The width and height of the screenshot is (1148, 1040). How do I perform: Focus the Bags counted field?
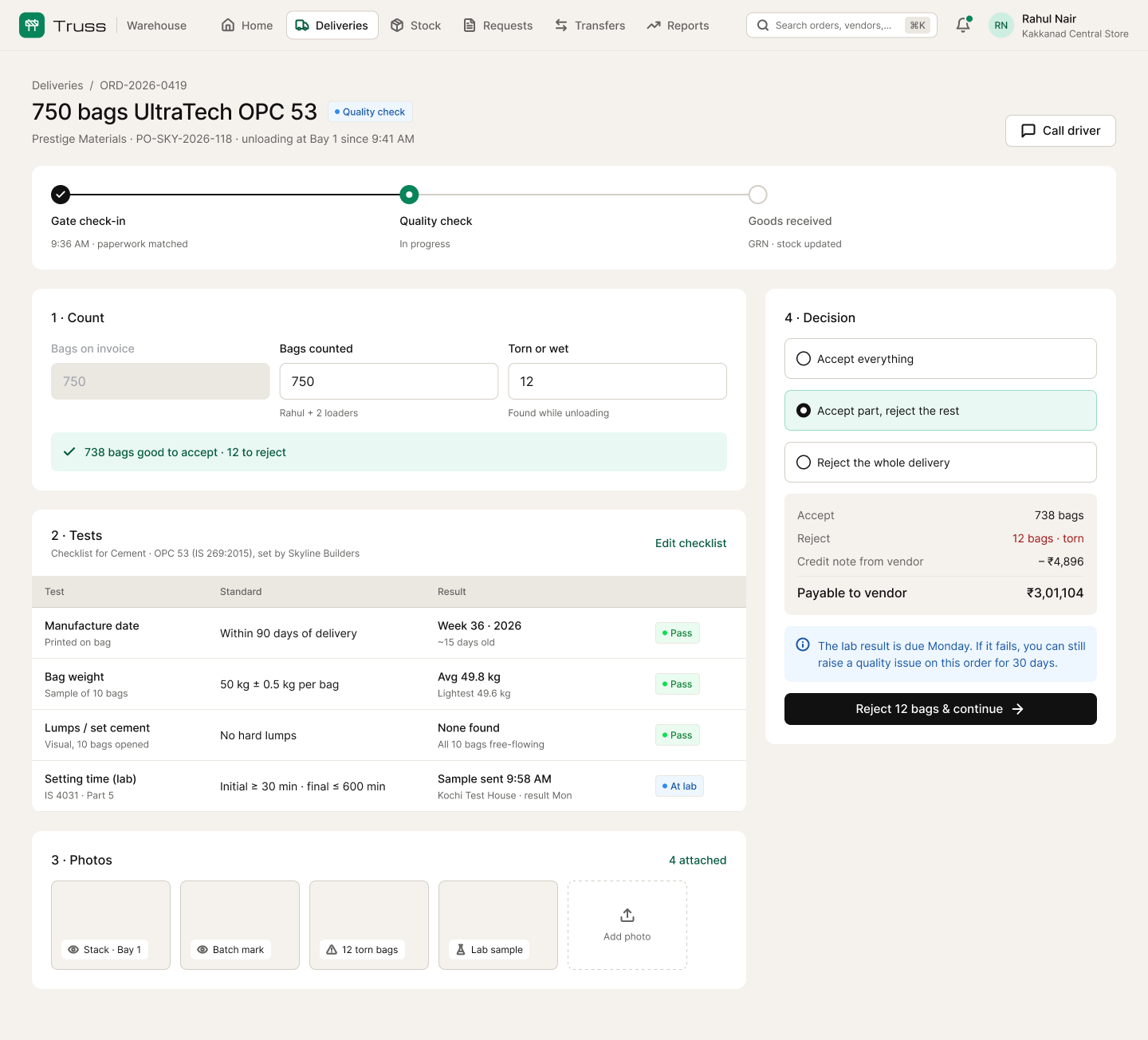pos(389,381)
